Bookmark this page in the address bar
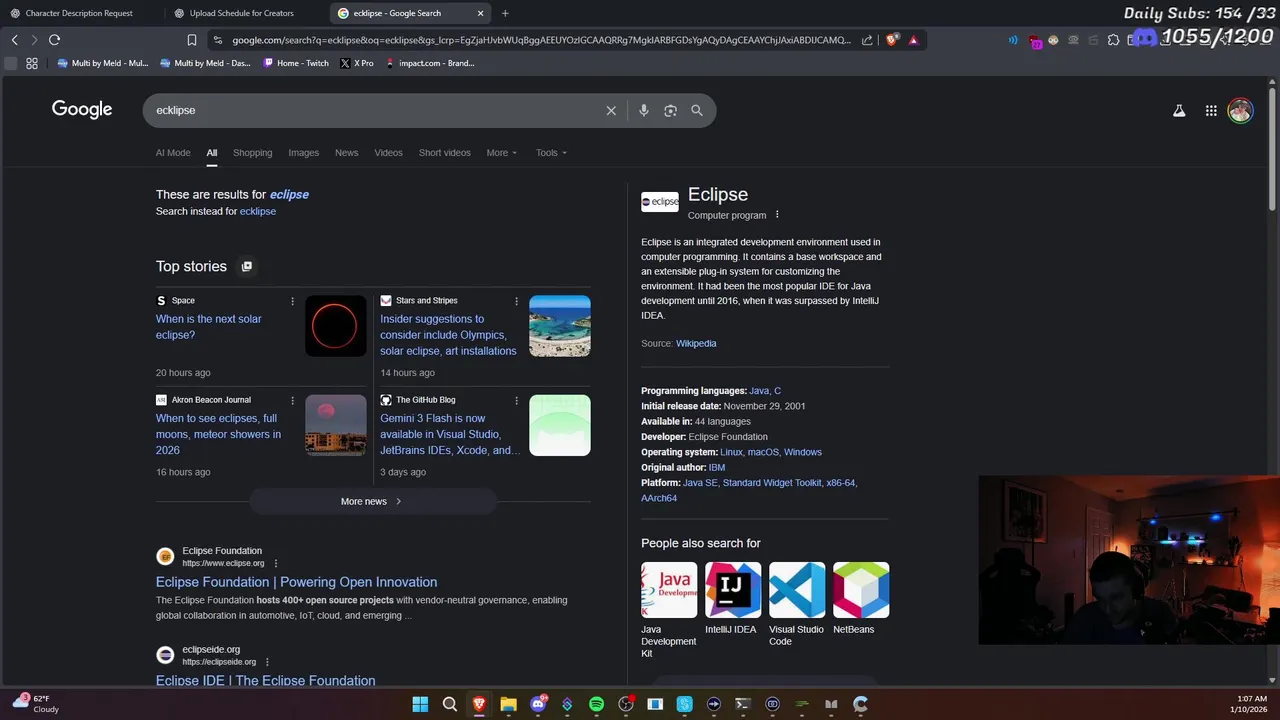Screen dimensions: 1280x720 tap(192, 40)
